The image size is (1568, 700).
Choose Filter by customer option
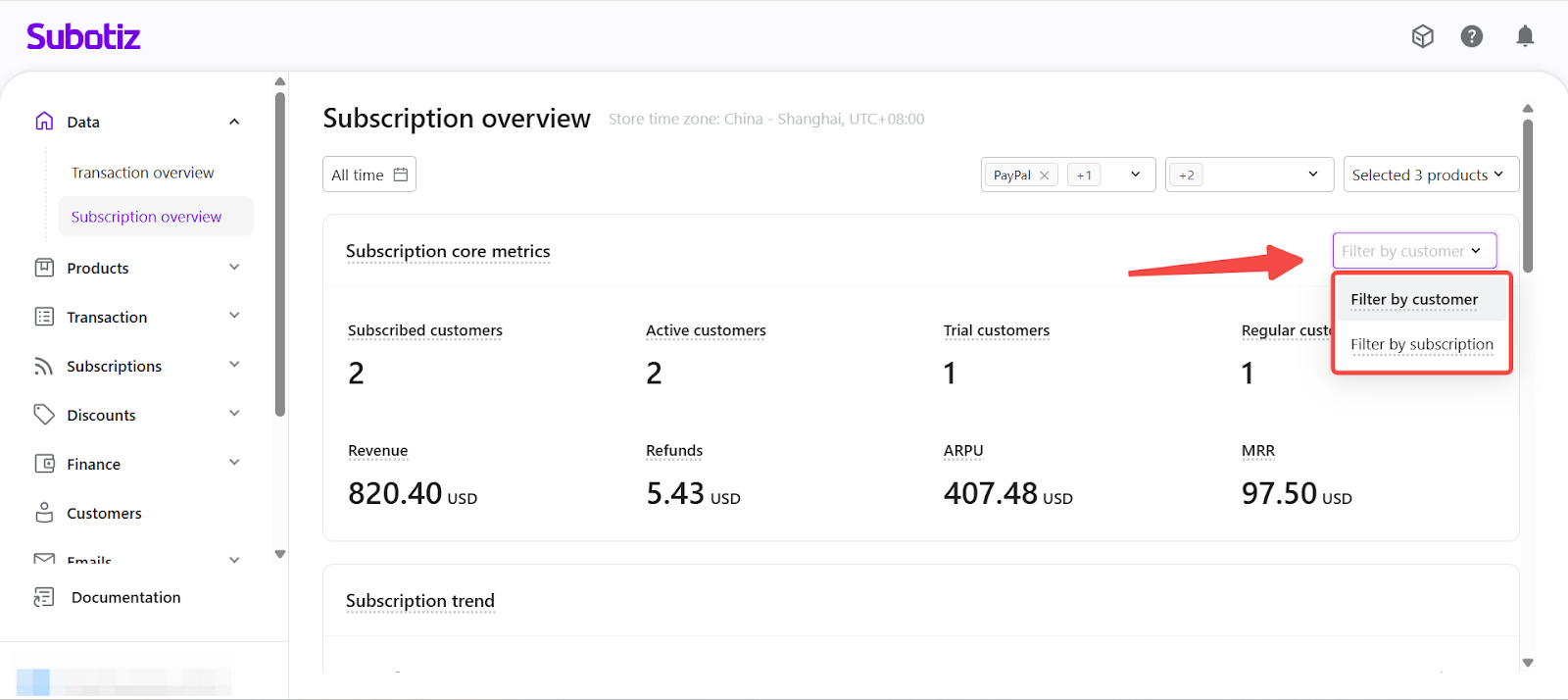click(1413, 299)
